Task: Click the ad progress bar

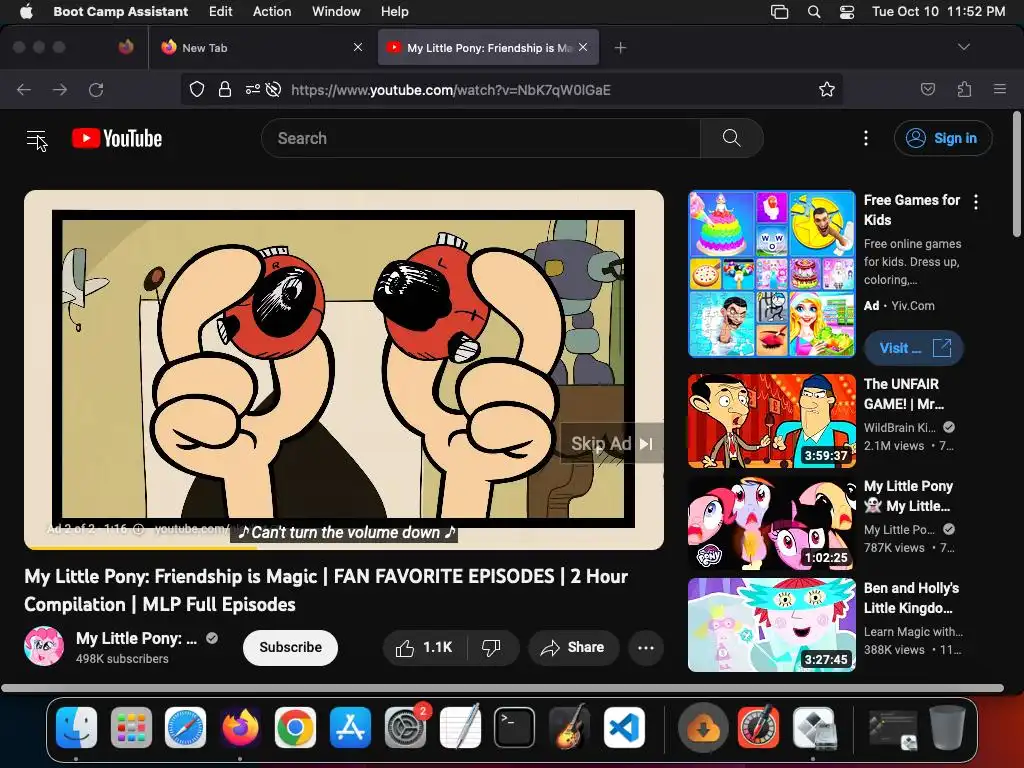Action: tap(344, 547)
